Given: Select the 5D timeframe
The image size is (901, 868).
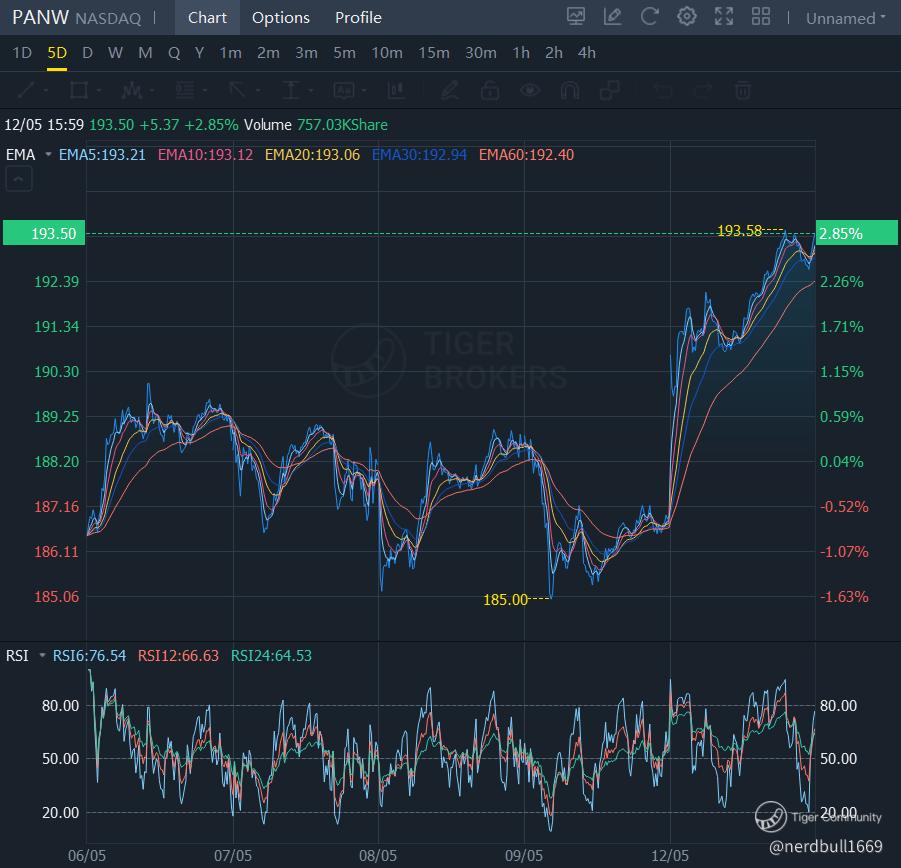Looking at the screenshot, I should pos(57,53).
